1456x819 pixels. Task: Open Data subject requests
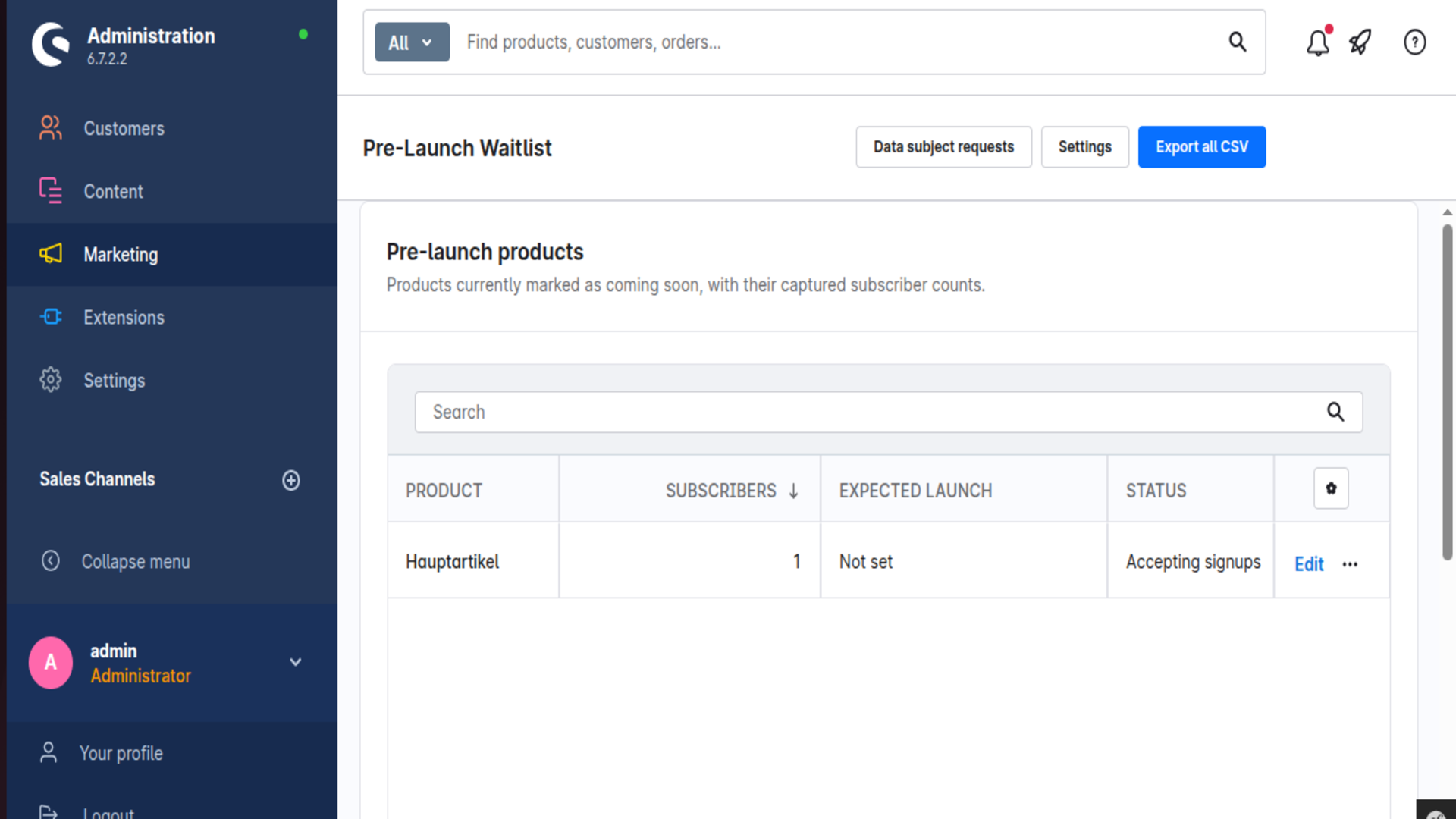click(943, 147)
